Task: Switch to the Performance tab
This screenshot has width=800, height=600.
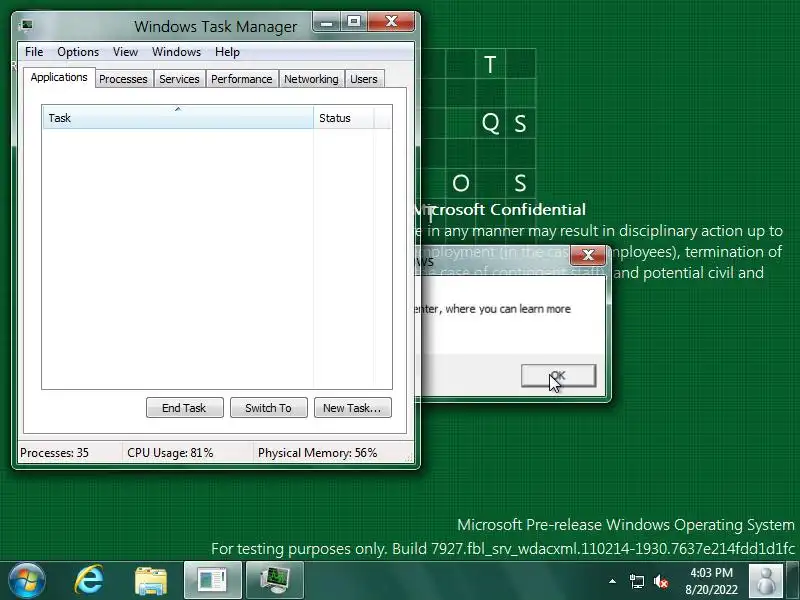Action: point(242,79)
